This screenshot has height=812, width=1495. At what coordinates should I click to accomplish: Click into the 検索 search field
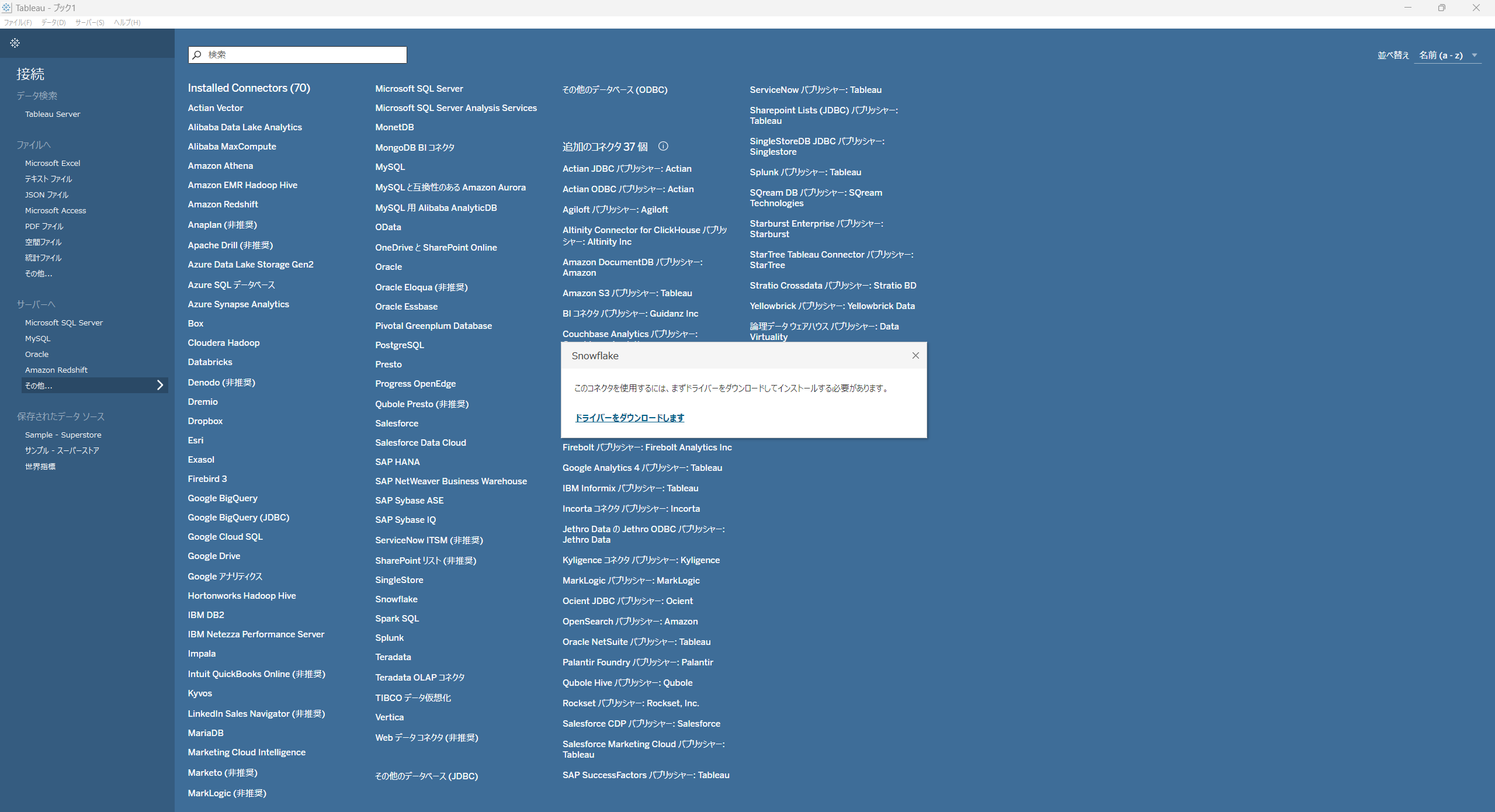point(297,55)
